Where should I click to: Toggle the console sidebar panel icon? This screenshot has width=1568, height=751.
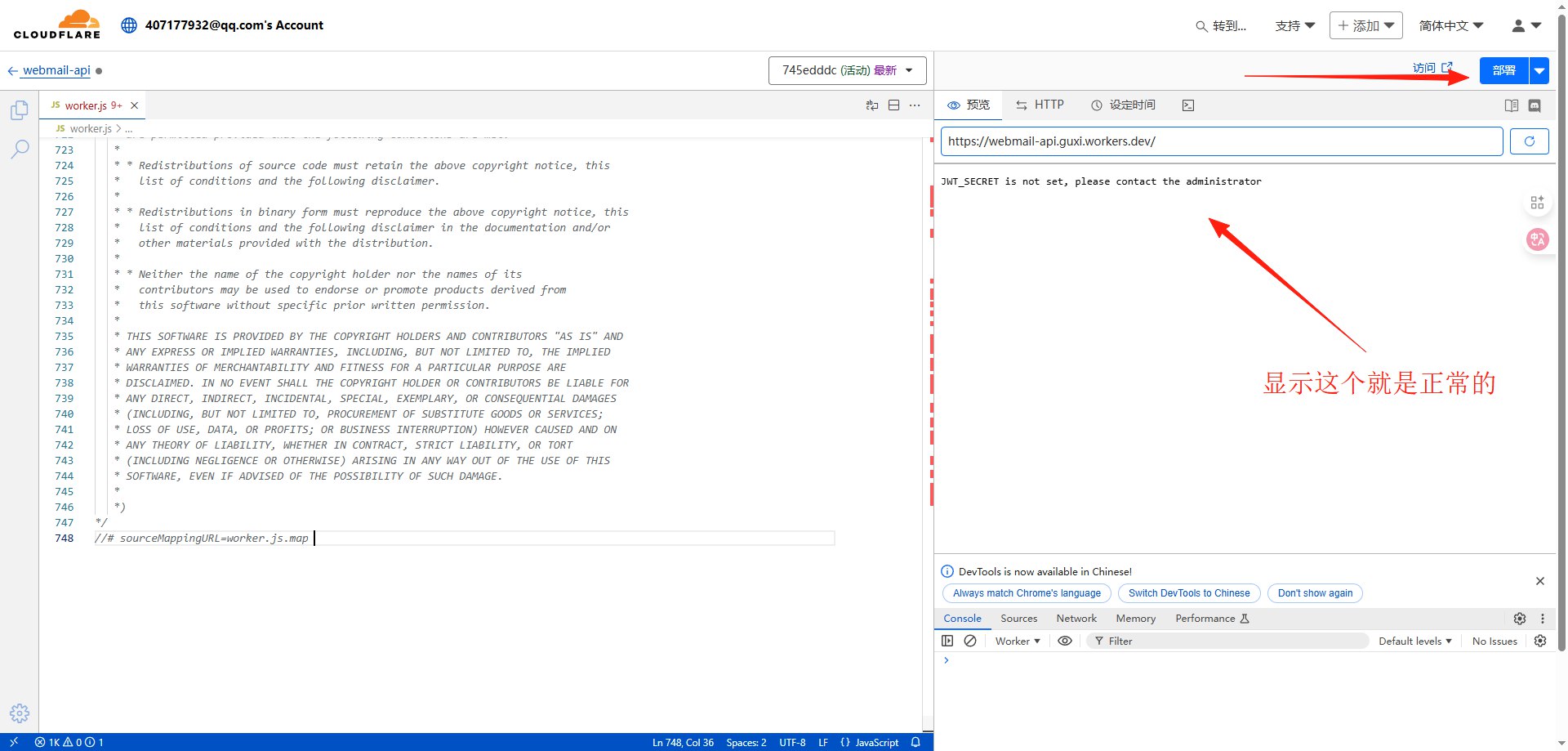click(947, 641)
